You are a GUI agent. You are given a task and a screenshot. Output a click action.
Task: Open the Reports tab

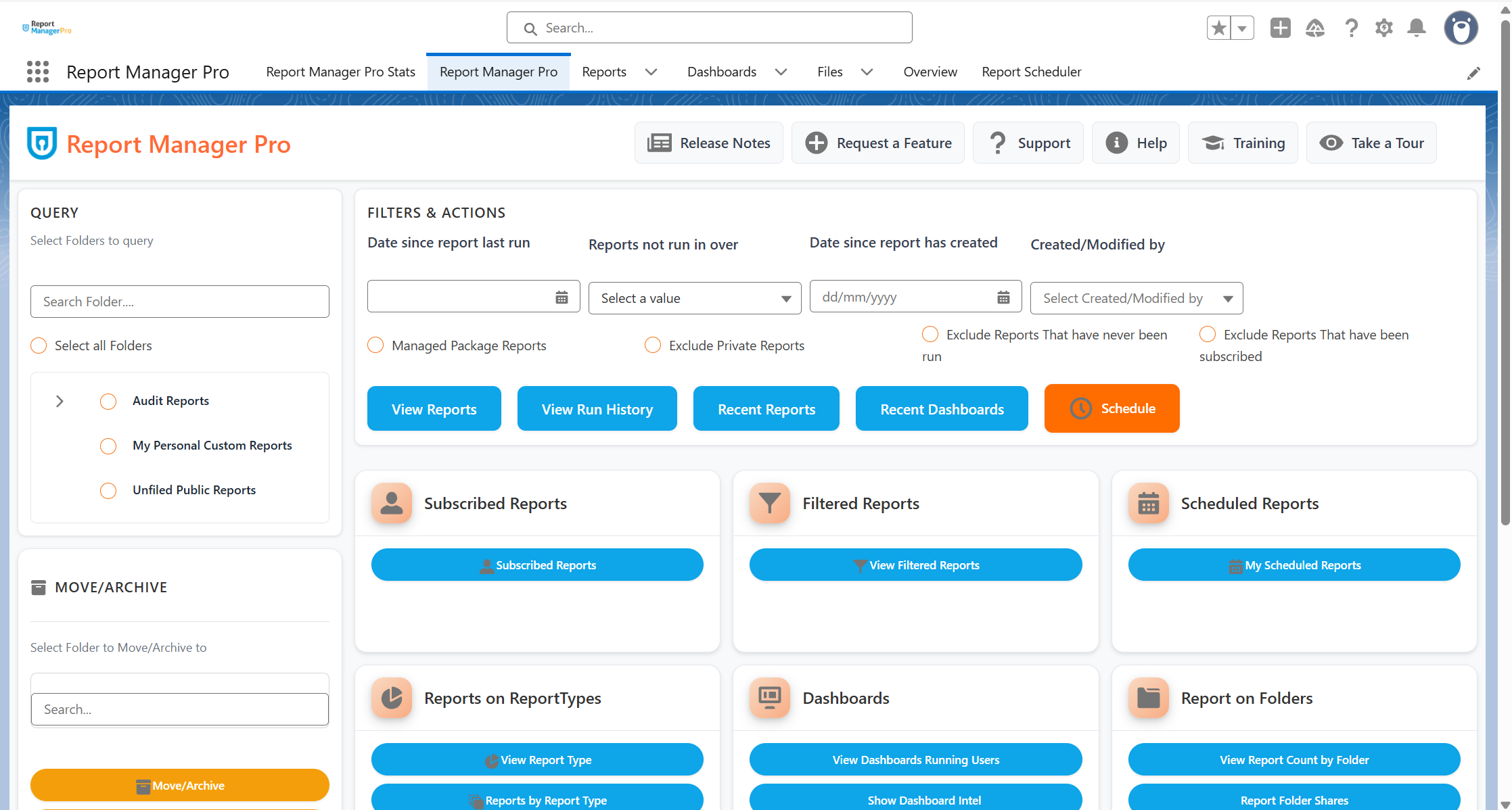(x=604, y=72)
